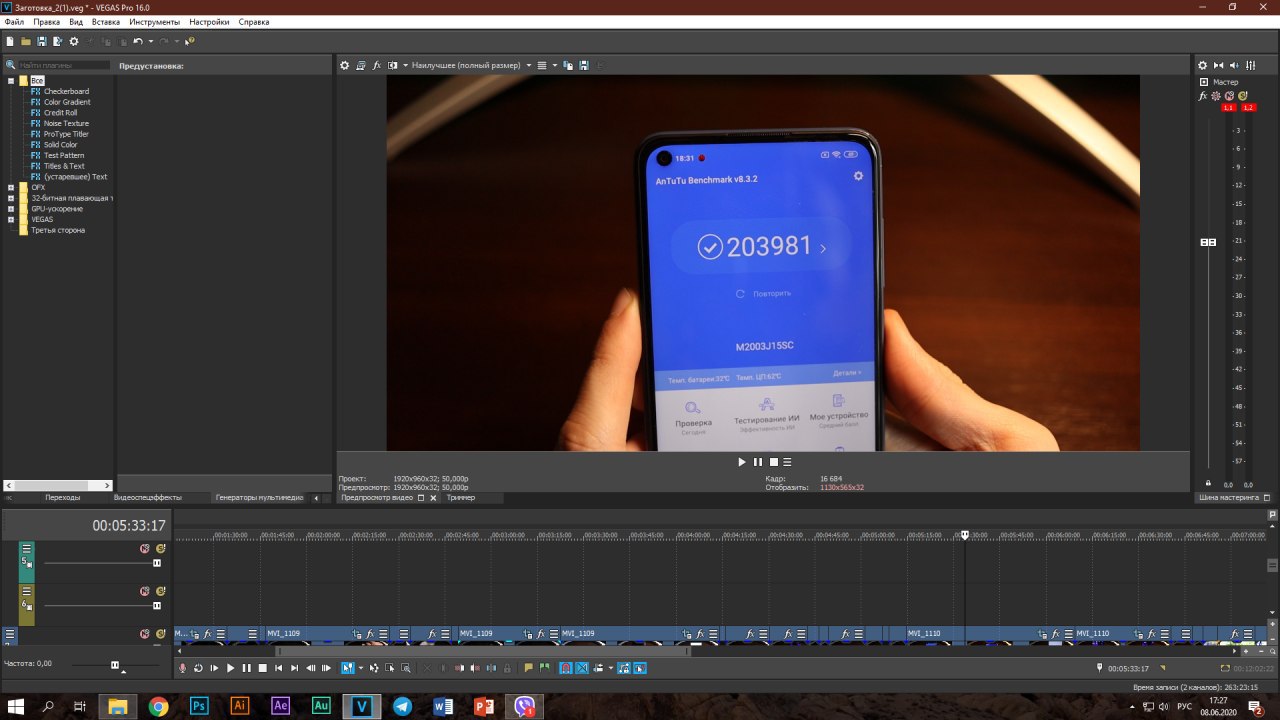Expand the 32-битная плавающая folder
The width and height of the screenshot is (1280, 720).
tap(11, 198)
